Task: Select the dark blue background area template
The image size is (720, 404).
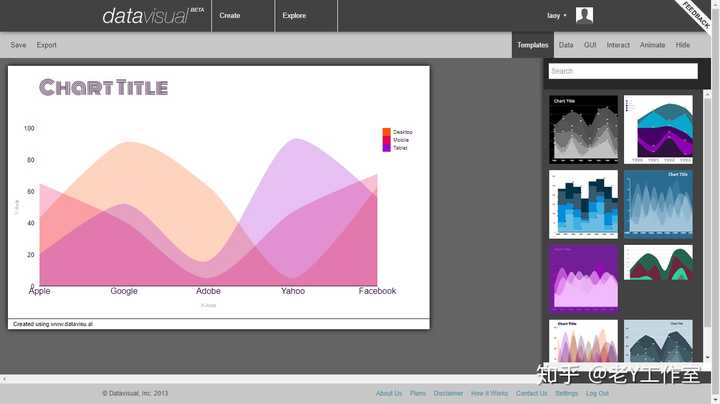Action: click(x=658, y=204)
